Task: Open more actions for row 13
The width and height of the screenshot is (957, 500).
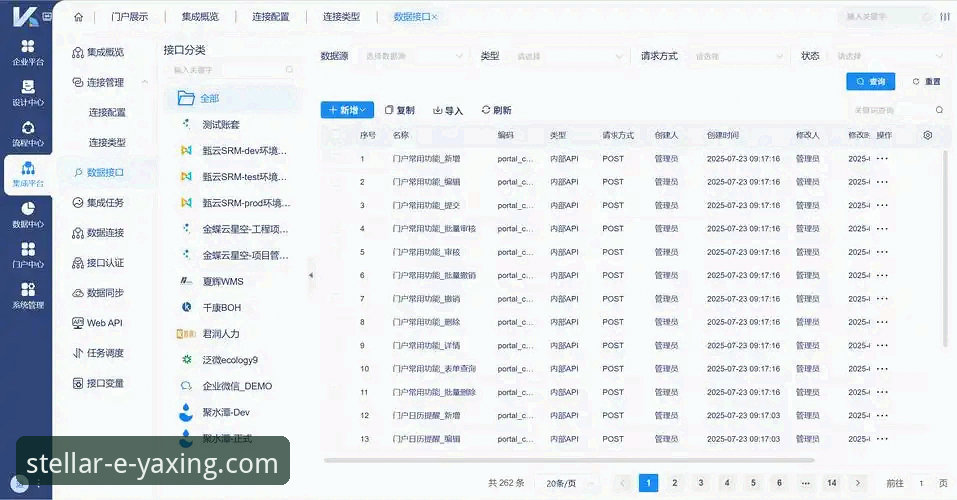Action: pyautogui.click(x=882, y=439)
